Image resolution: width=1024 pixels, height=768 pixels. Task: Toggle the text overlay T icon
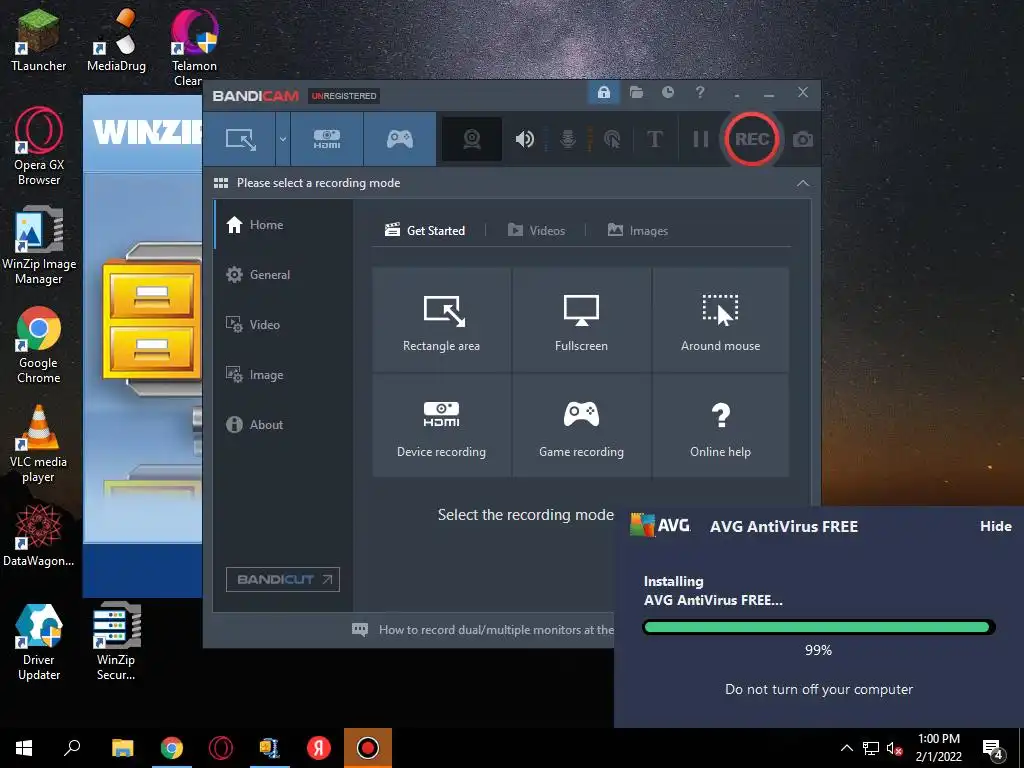pos(654,139)
